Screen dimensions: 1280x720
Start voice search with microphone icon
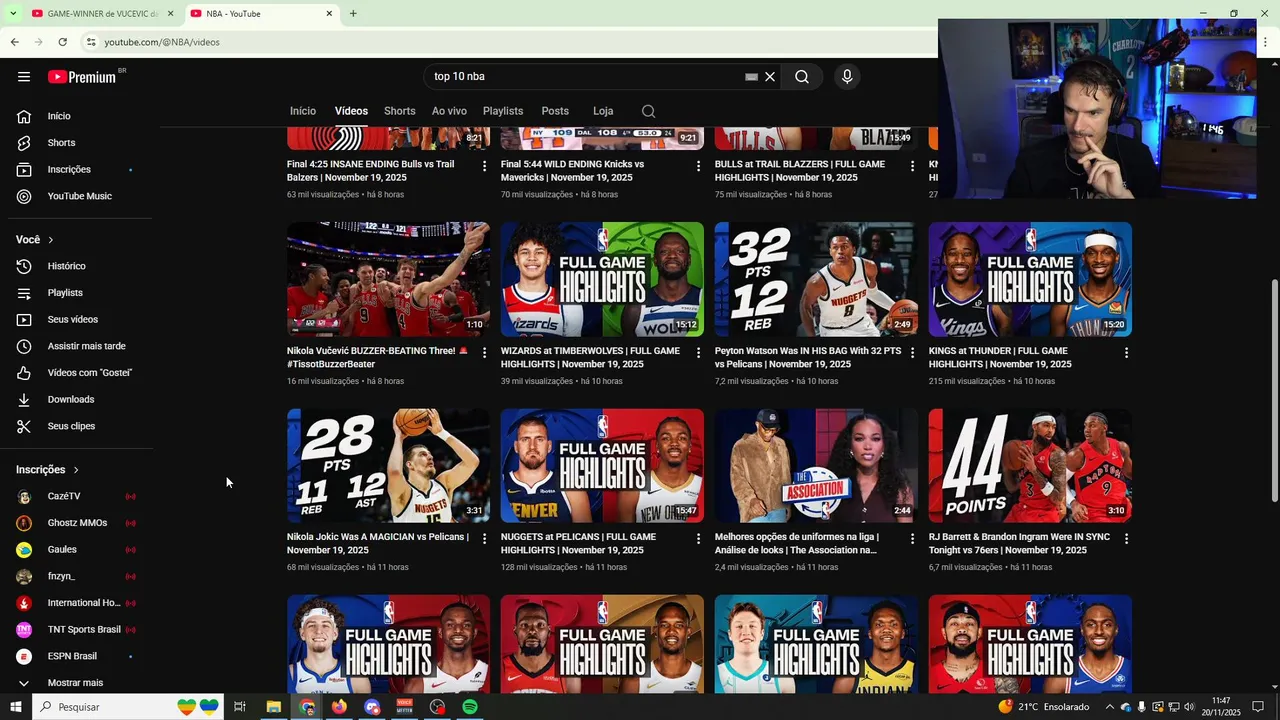click(x=847, y=77)
